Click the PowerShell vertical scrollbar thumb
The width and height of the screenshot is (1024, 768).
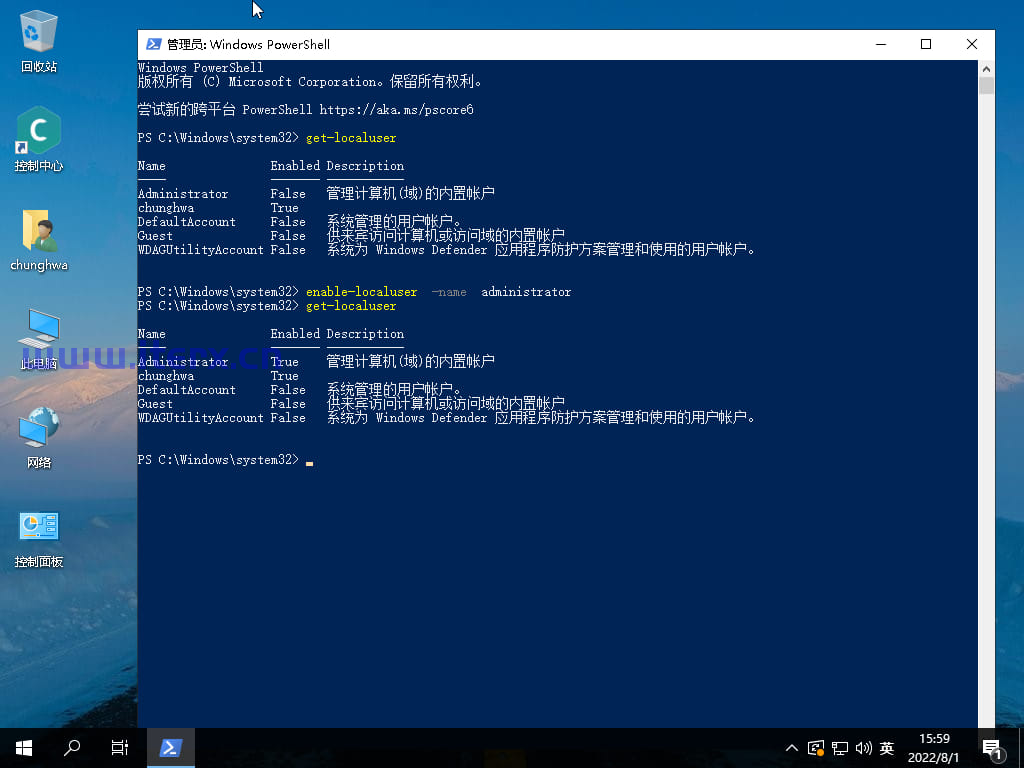(x=986, y=86)
